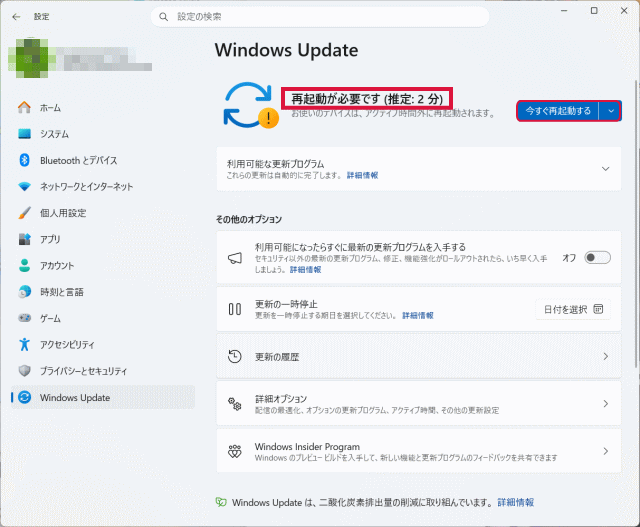Open 詳細情報 link for latest updates option
The height and width of the screenshot is (527, 640).
[x=305, y=269]
